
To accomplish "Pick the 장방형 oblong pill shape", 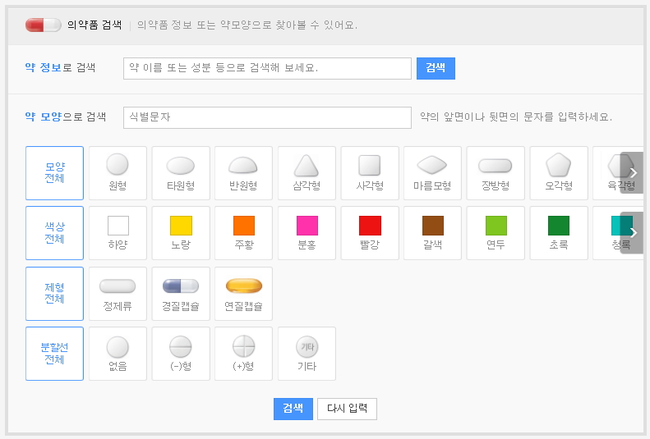I will [495, 173].
